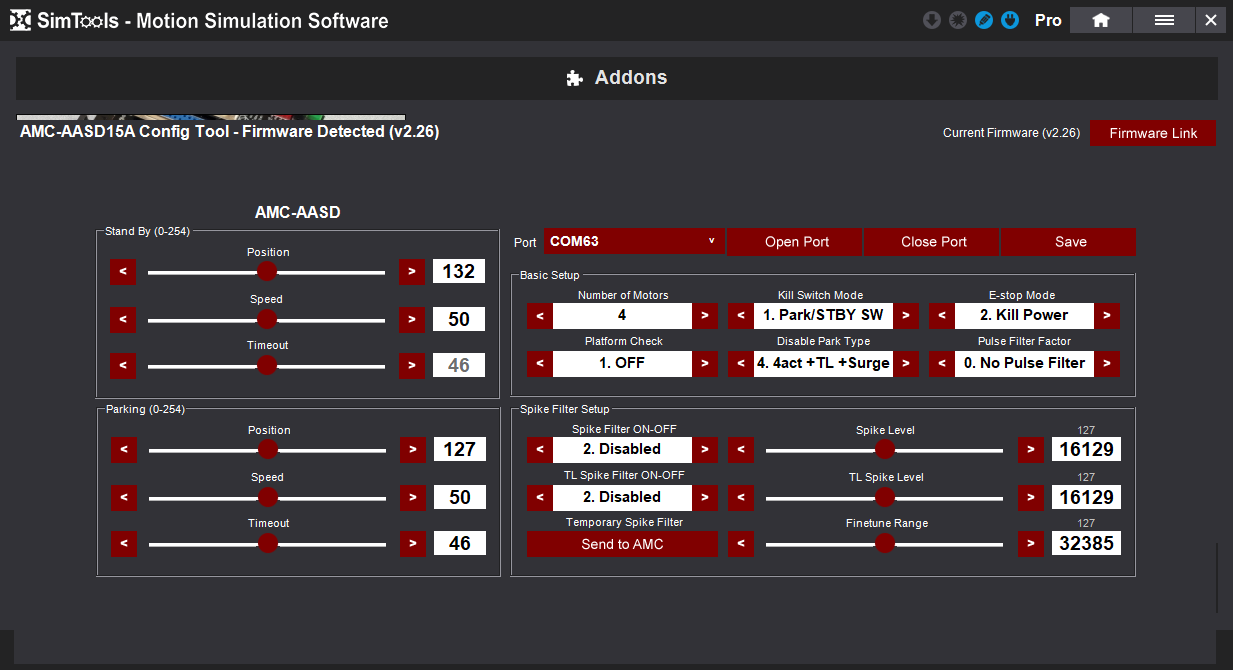Click the Parking Position slider handle
Image resolution: width=1233 pixels, height=670 pixels.
click(267, 450)
